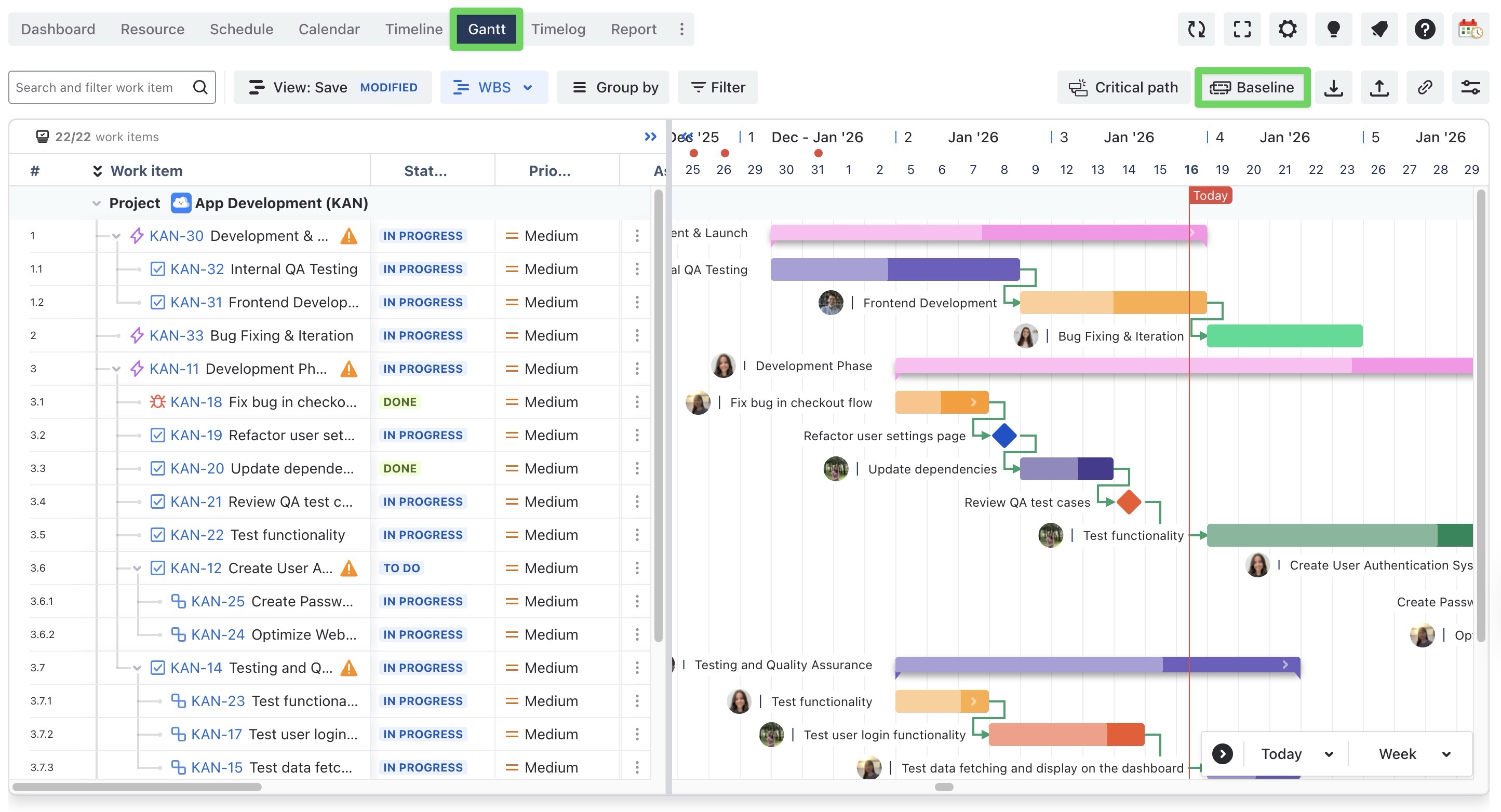Switch to the Timelog tab
The image size is (1501, 812).
[558, 29]
